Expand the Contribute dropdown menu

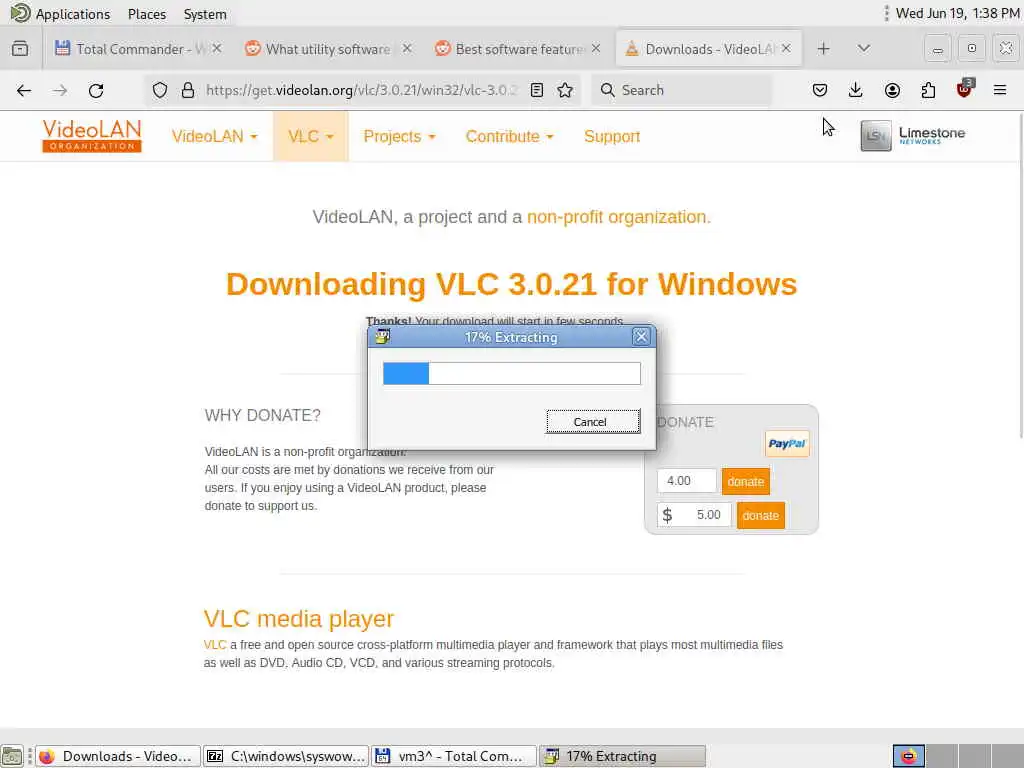pos(509,136)
